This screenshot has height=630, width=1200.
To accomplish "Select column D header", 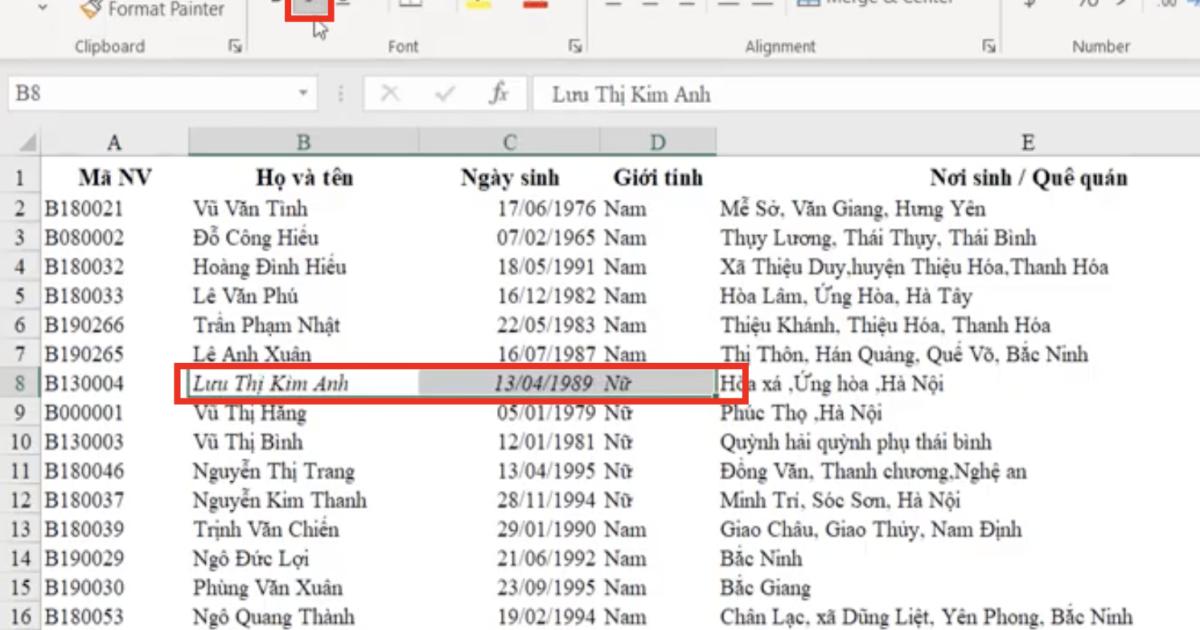I will pyautogui.click(x=657, y=143).
